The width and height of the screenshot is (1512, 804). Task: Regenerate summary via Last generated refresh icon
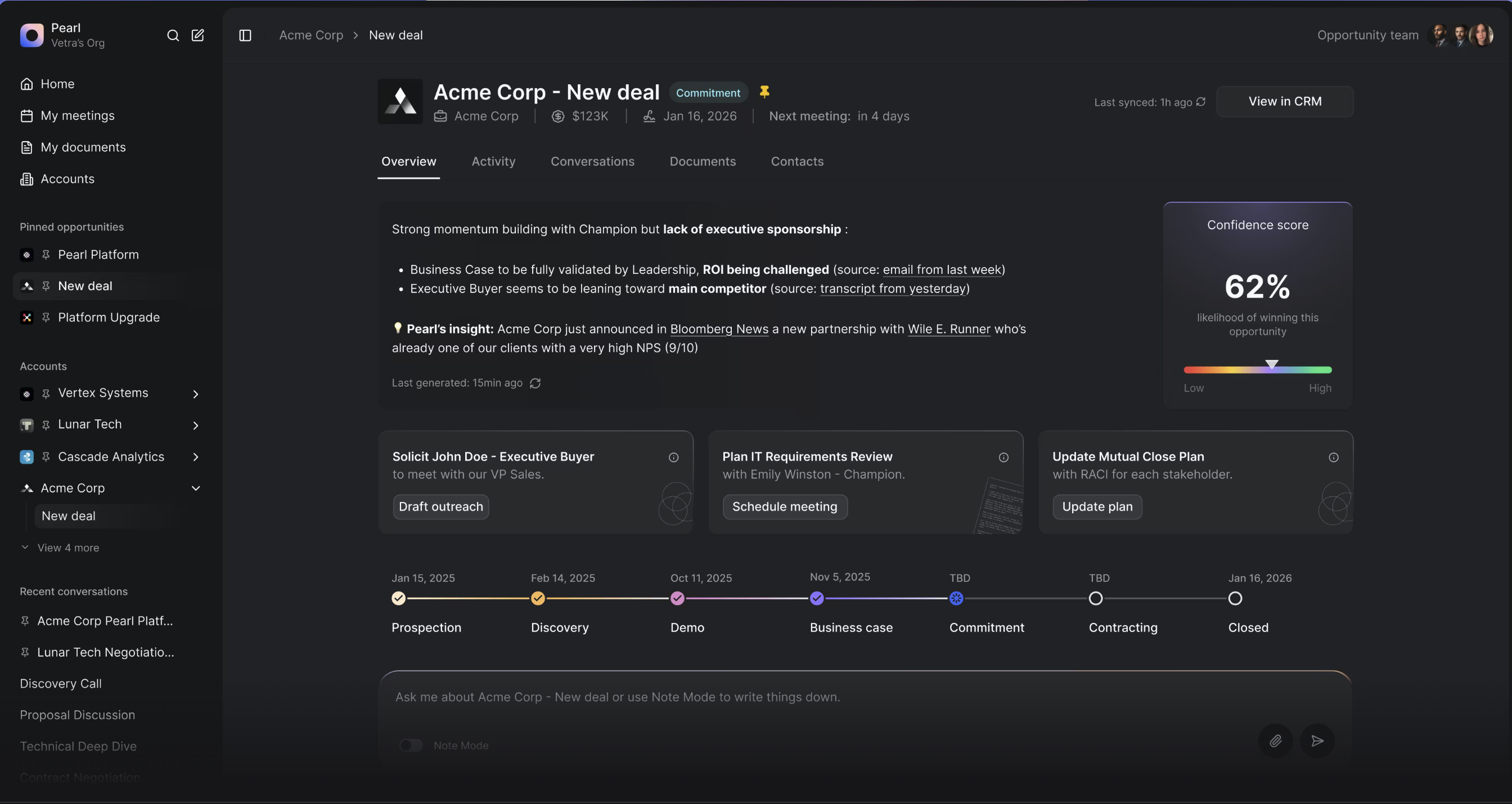click(535, 383)
